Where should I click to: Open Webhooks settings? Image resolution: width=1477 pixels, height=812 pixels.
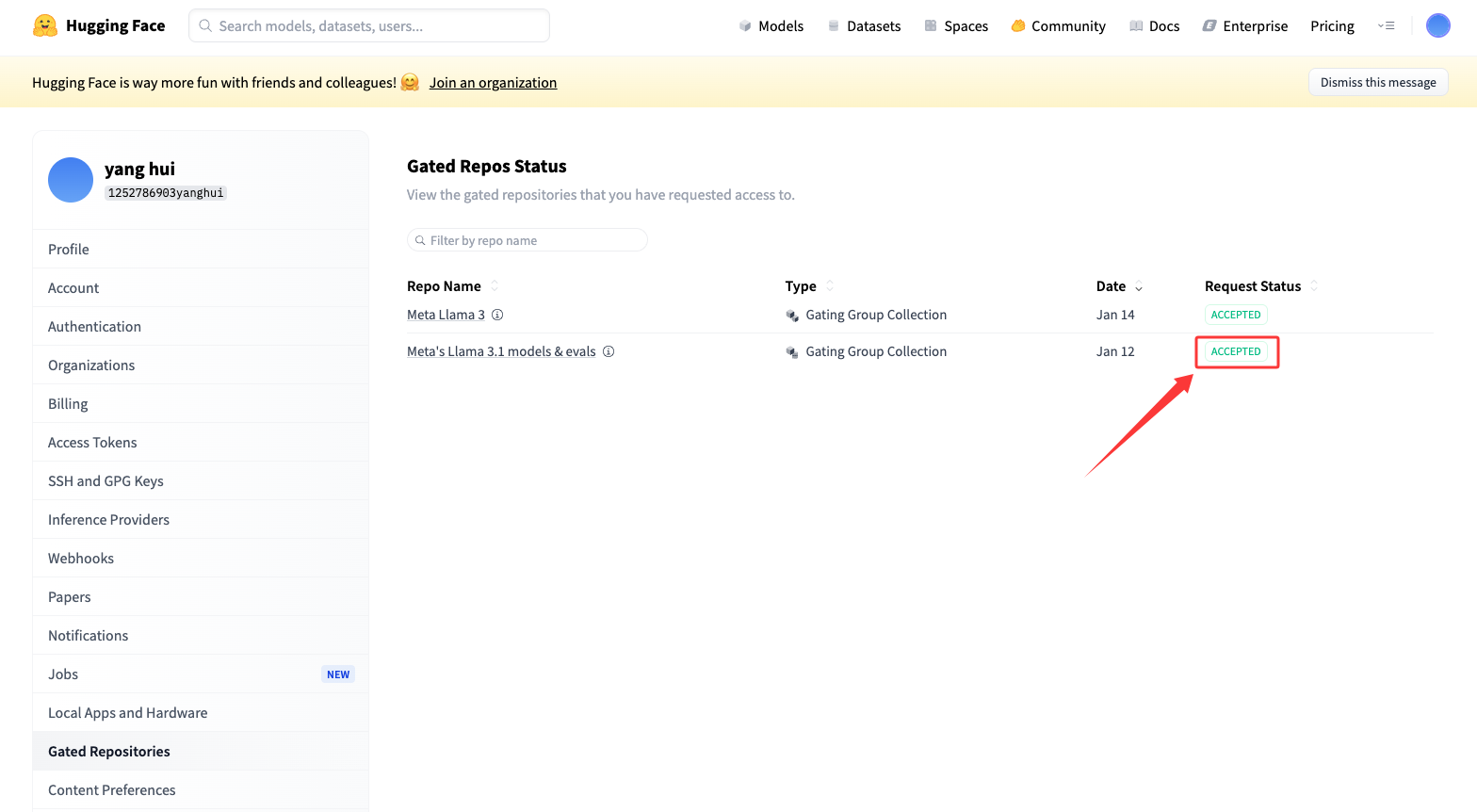point(201,558)
